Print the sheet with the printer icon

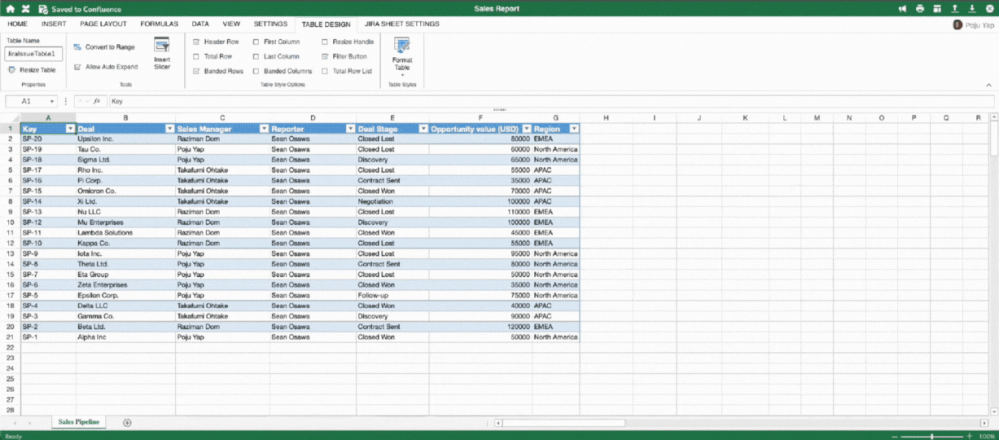pyautogui.click(x=920, y=9)
